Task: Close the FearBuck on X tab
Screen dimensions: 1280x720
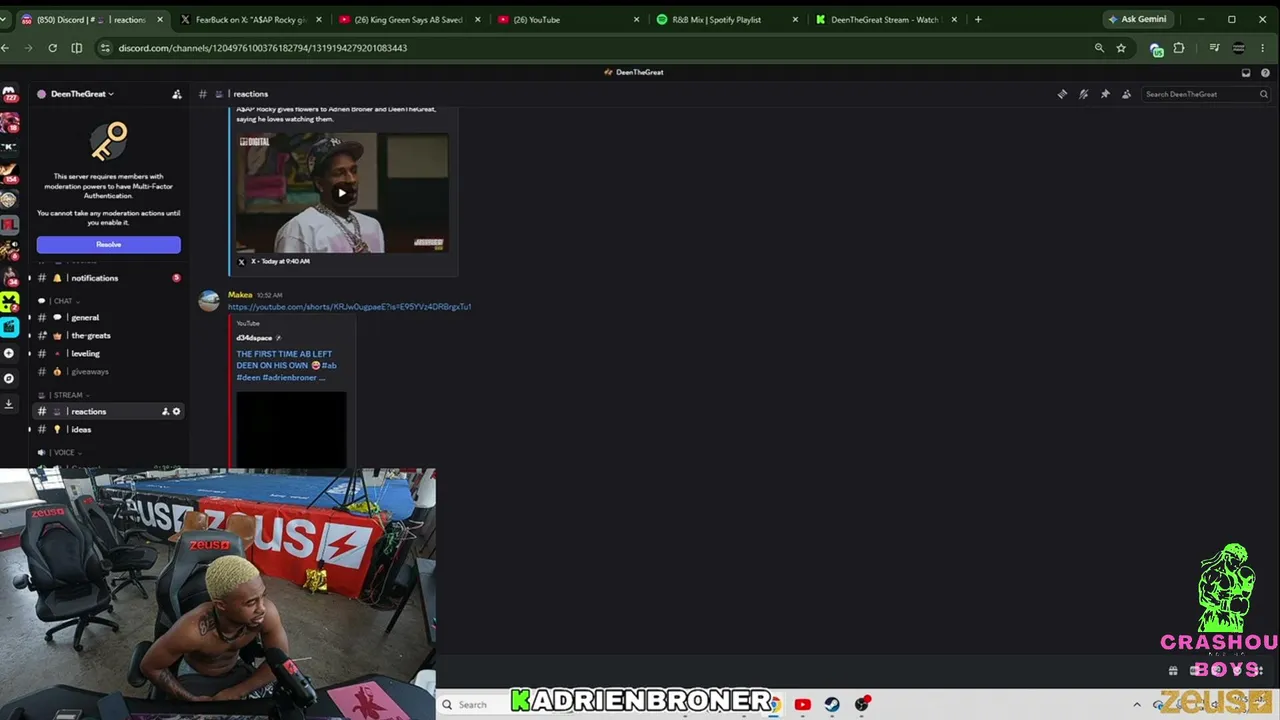Action: [318, 20]
